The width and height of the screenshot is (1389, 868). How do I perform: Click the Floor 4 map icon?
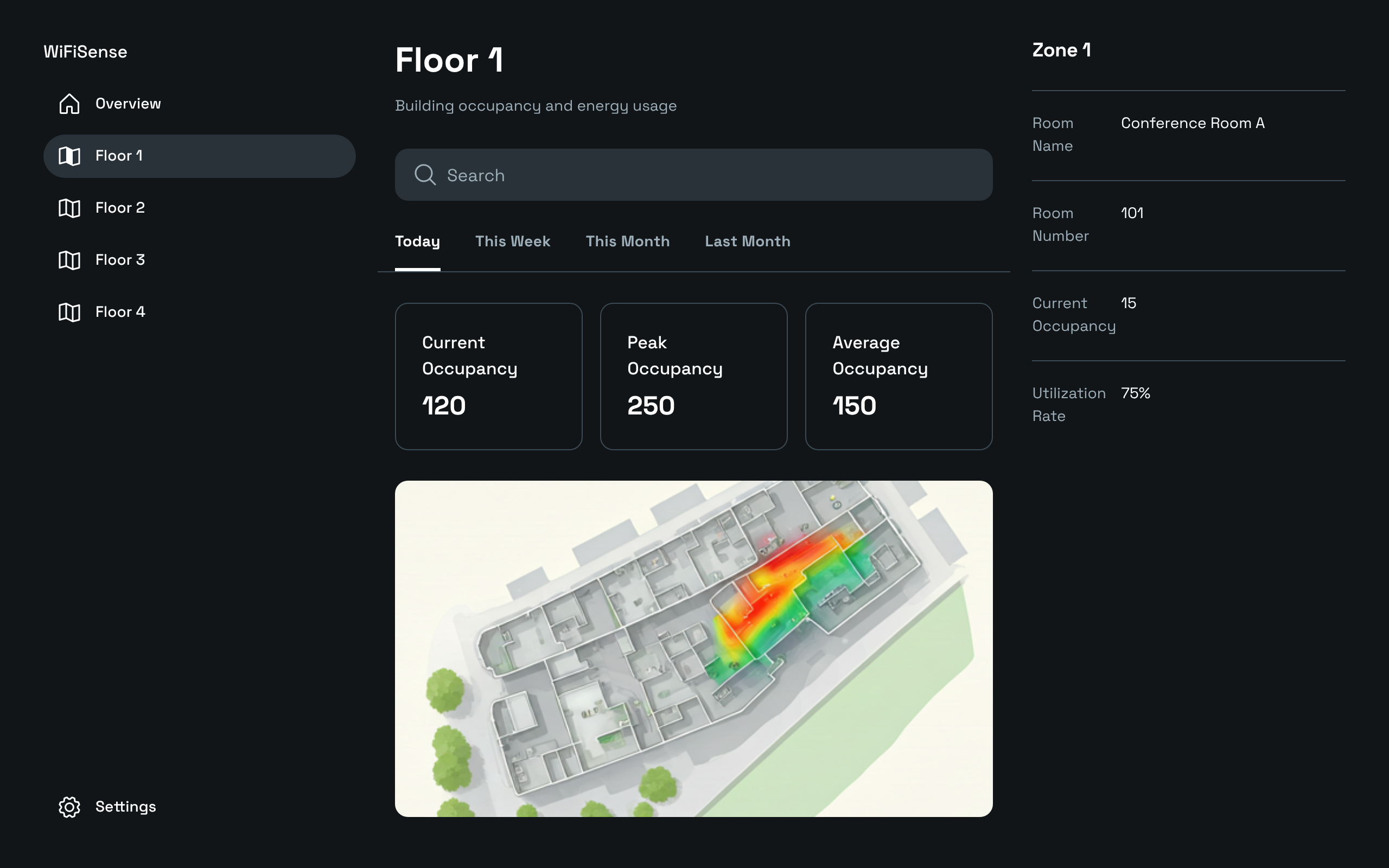click(x=69, y=312)
